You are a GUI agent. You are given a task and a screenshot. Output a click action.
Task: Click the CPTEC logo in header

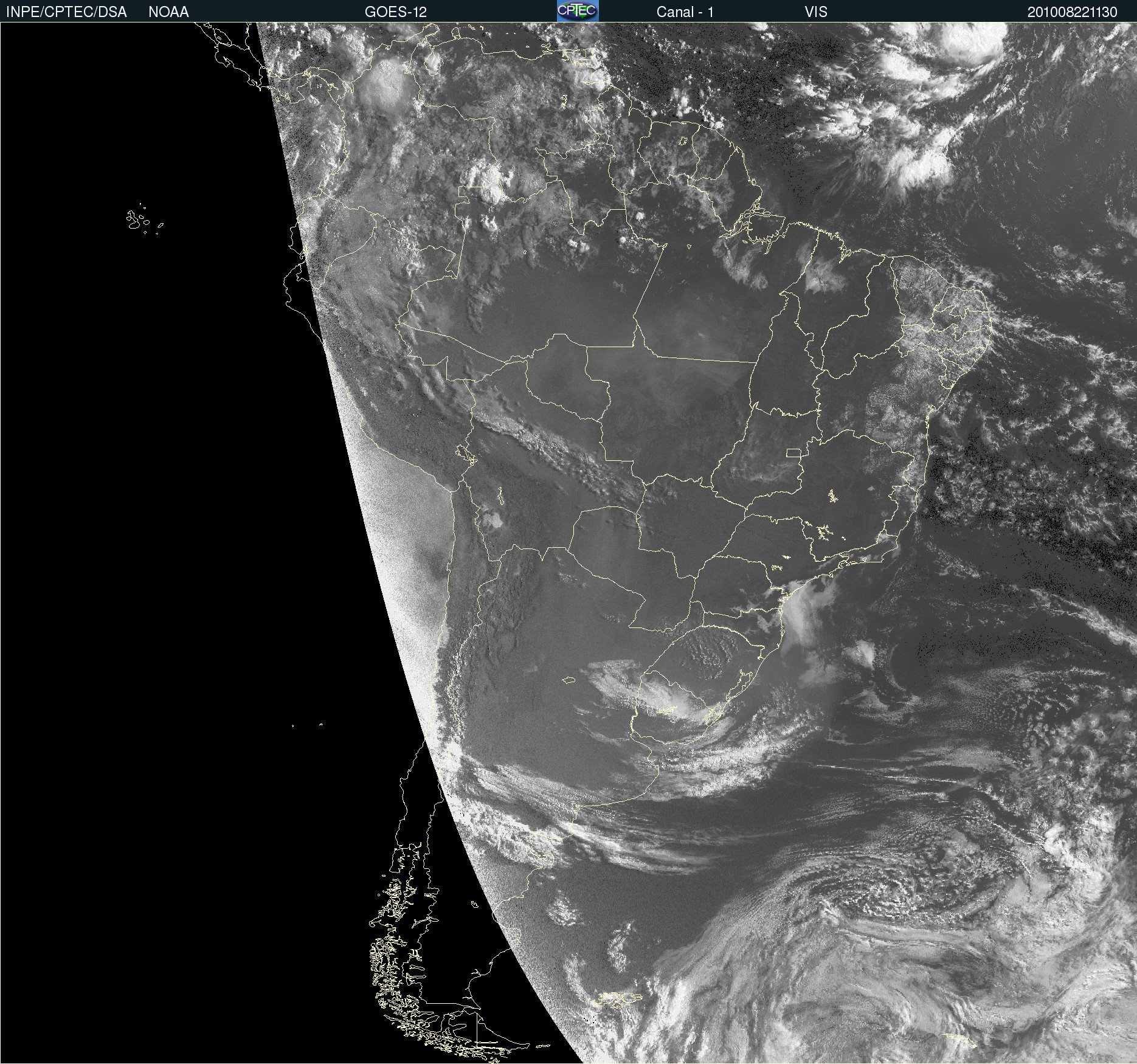tap(578, 11)
